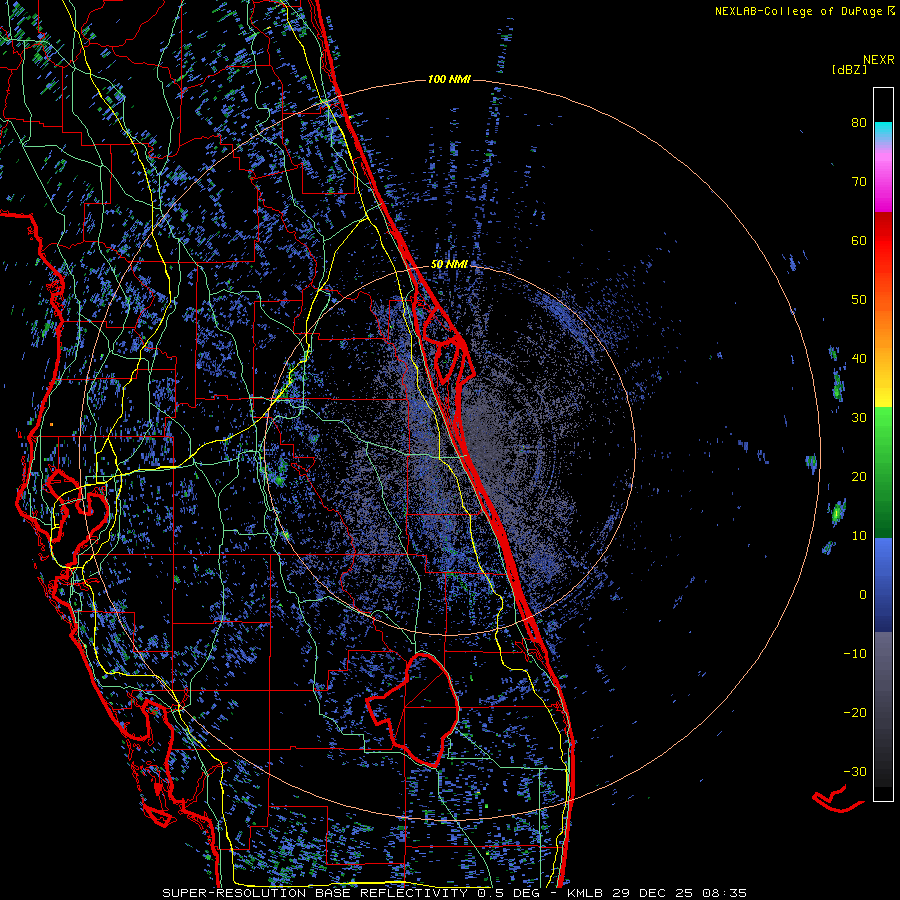The image size is (900, 900).
Task: Click the 100 NMI range ring label
Action: pos(449,79)
